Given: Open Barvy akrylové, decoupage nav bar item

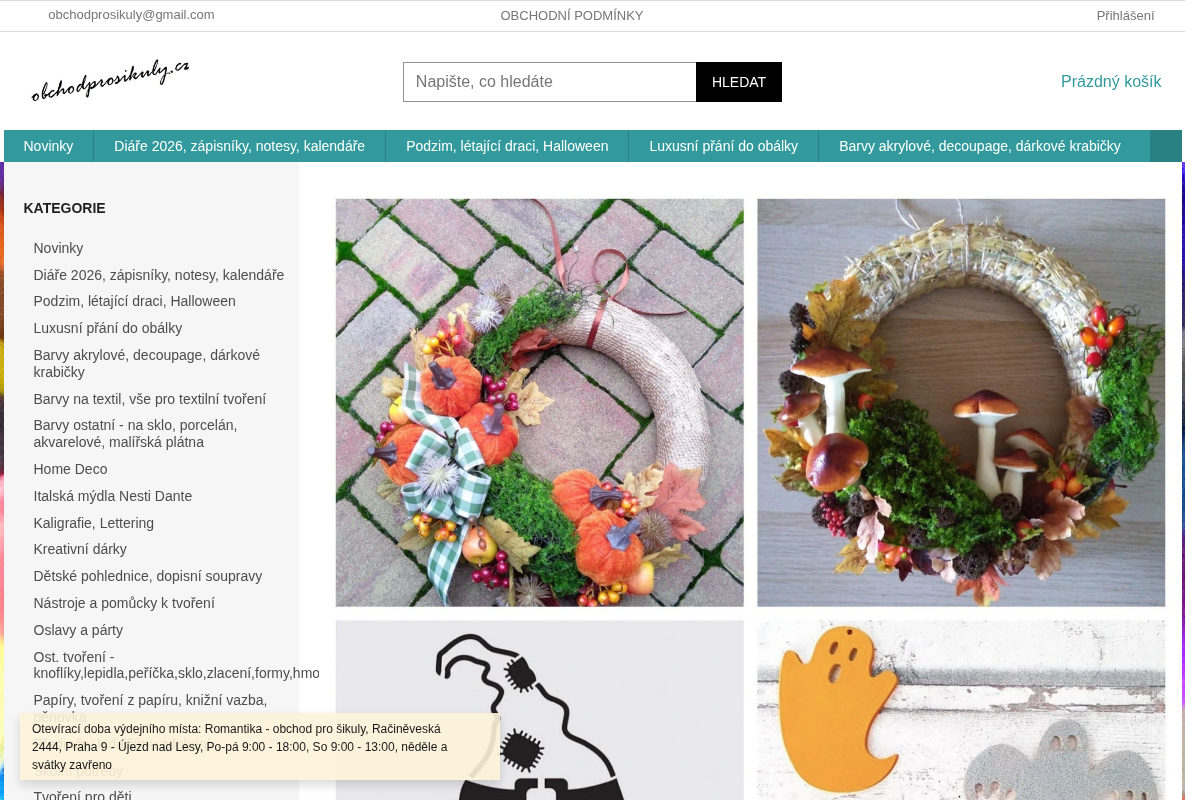Looking at the screenshot, I should [x=980, y=146].
